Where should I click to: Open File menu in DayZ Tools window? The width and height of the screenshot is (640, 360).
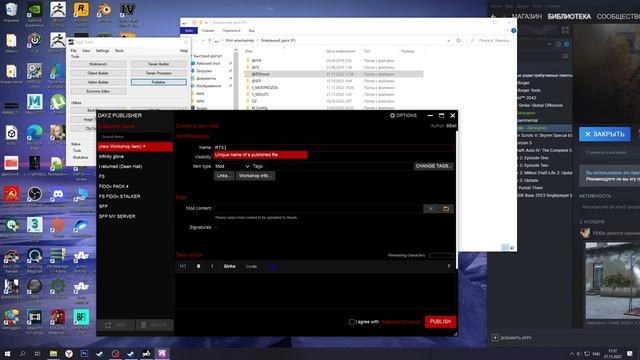click(74, 51)
